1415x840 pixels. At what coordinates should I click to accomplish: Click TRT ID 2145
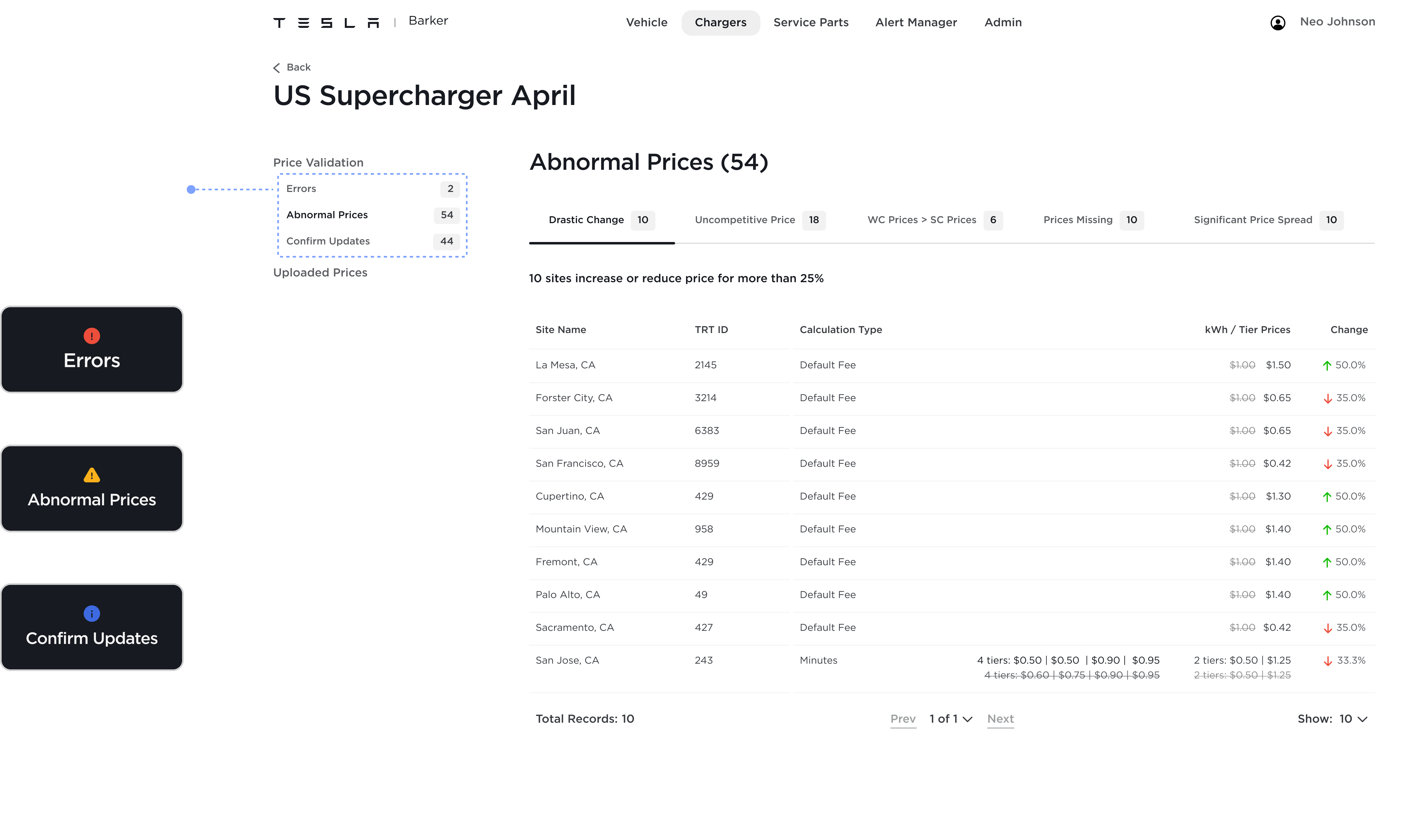(x=705, y=366)
